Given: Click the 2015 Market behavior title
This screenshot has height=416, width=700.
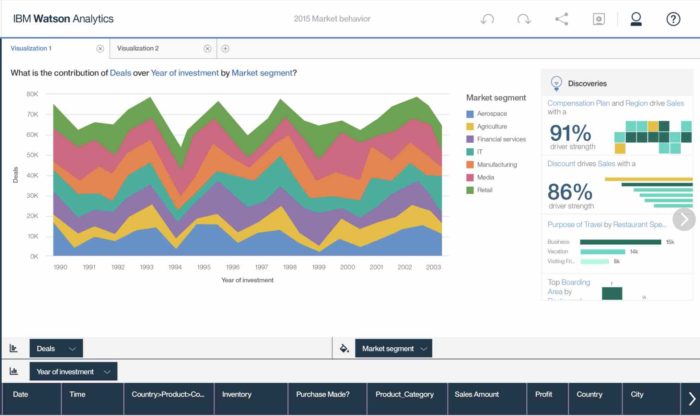Looking at the screenshot, I should [332, 19].
